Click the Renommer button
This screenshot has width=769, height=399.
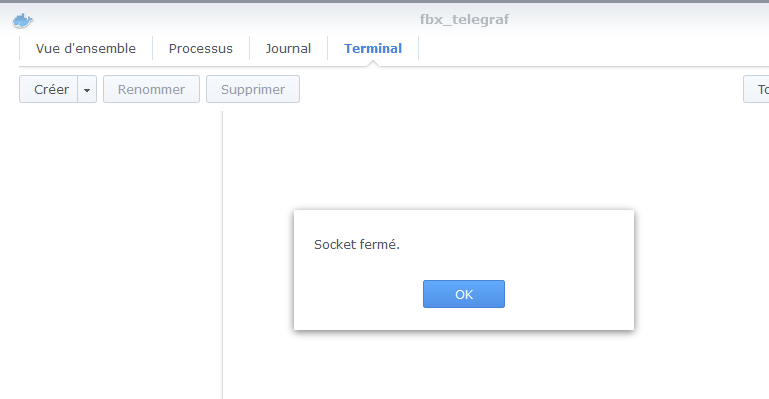[x=151, y=89]
